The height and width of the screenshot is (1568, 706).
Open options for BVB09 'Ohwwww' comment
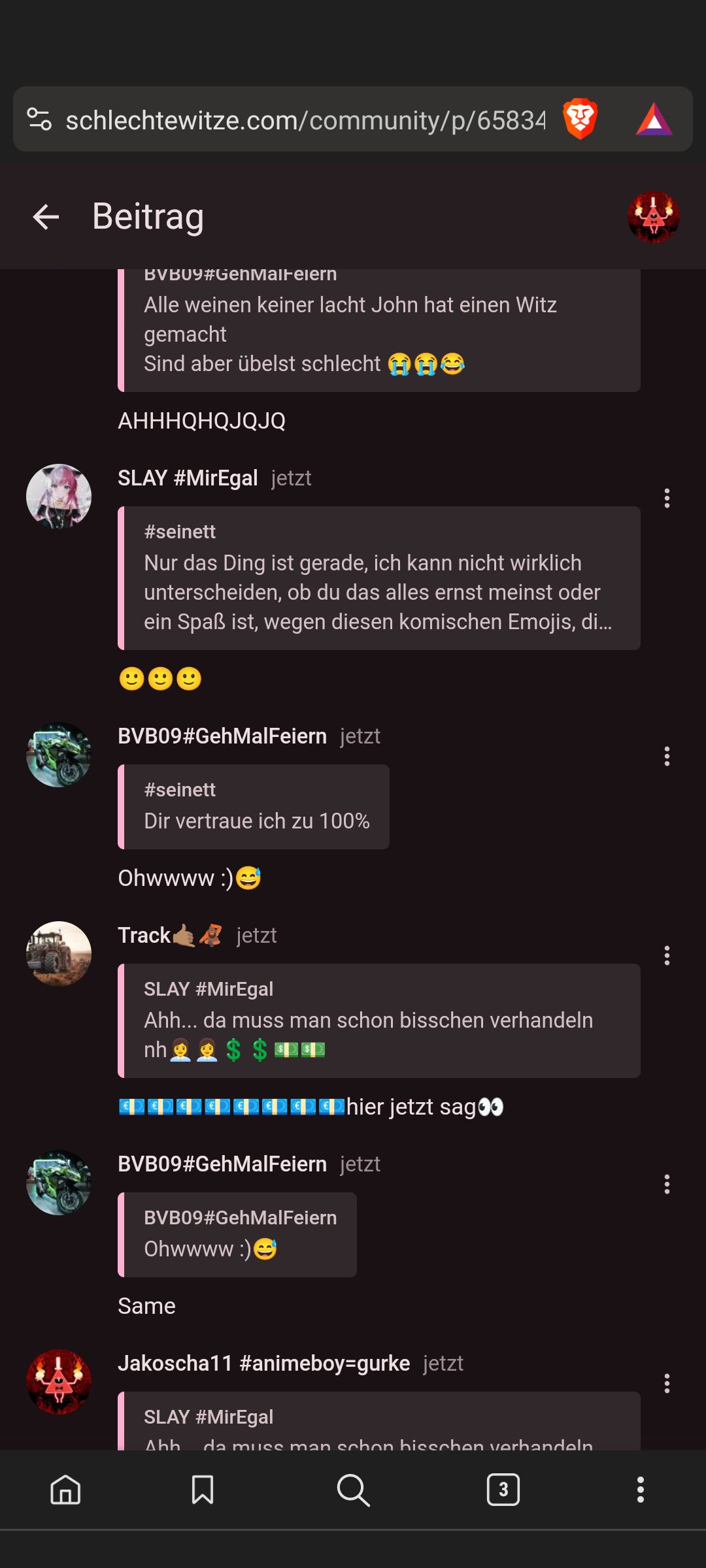coord(667,756)
